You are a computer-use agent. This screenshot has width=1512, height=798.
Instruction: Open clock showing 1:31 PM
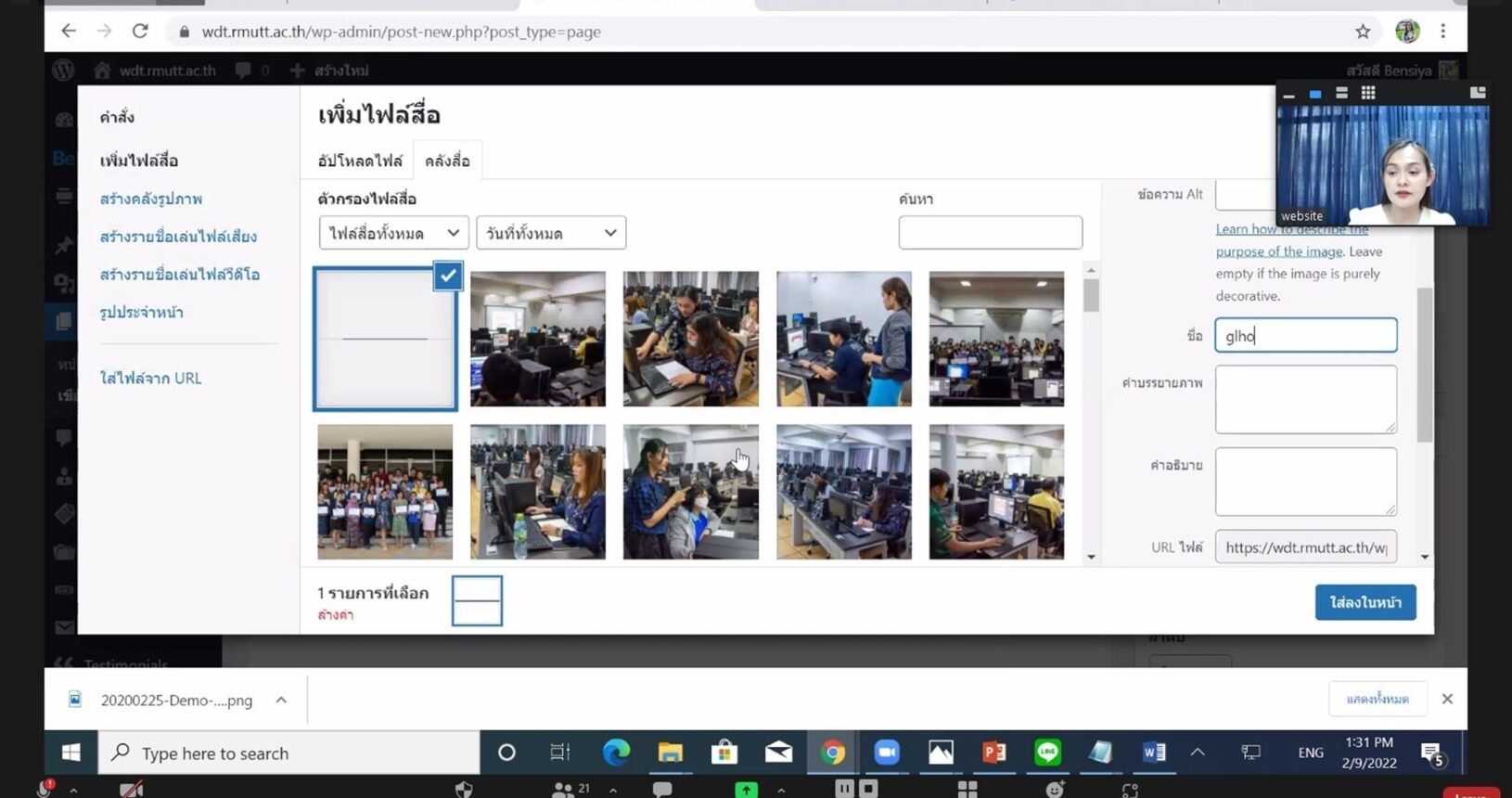(1369, 753)
